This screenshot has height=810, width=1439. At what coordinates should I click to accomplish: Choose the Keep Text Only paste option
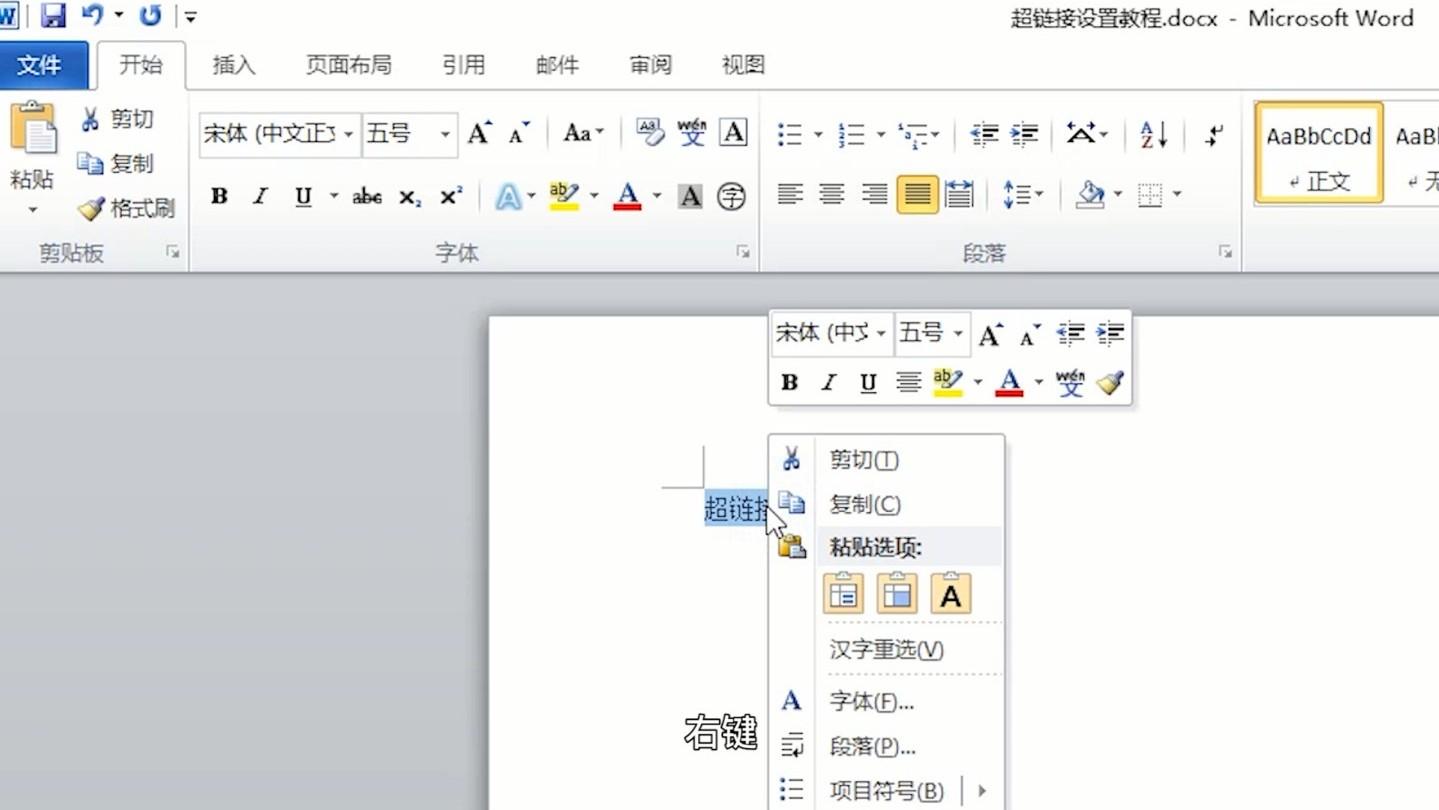click(951, 594)
